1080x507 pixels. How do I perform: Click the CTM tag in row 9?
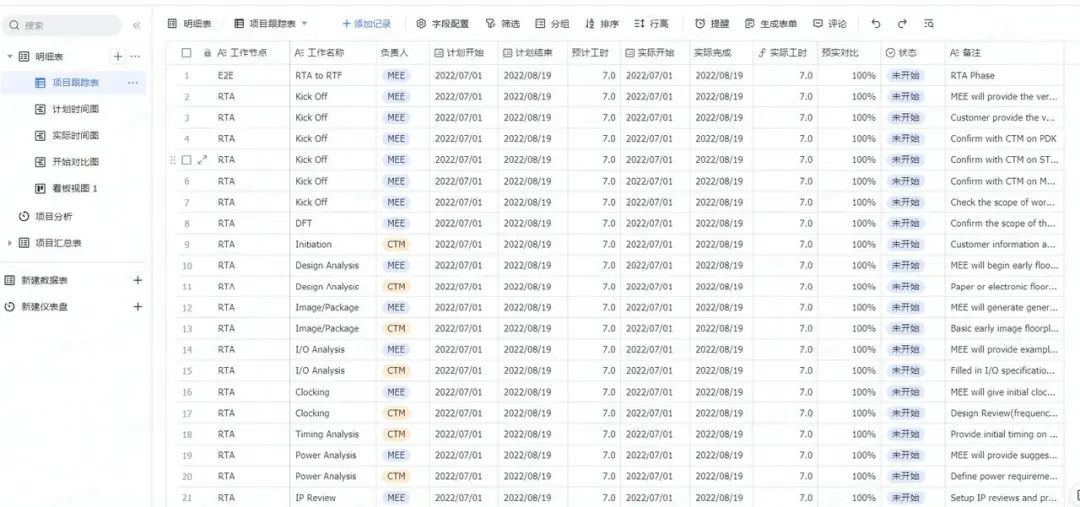pyautogui.click(x=396, y=244)
